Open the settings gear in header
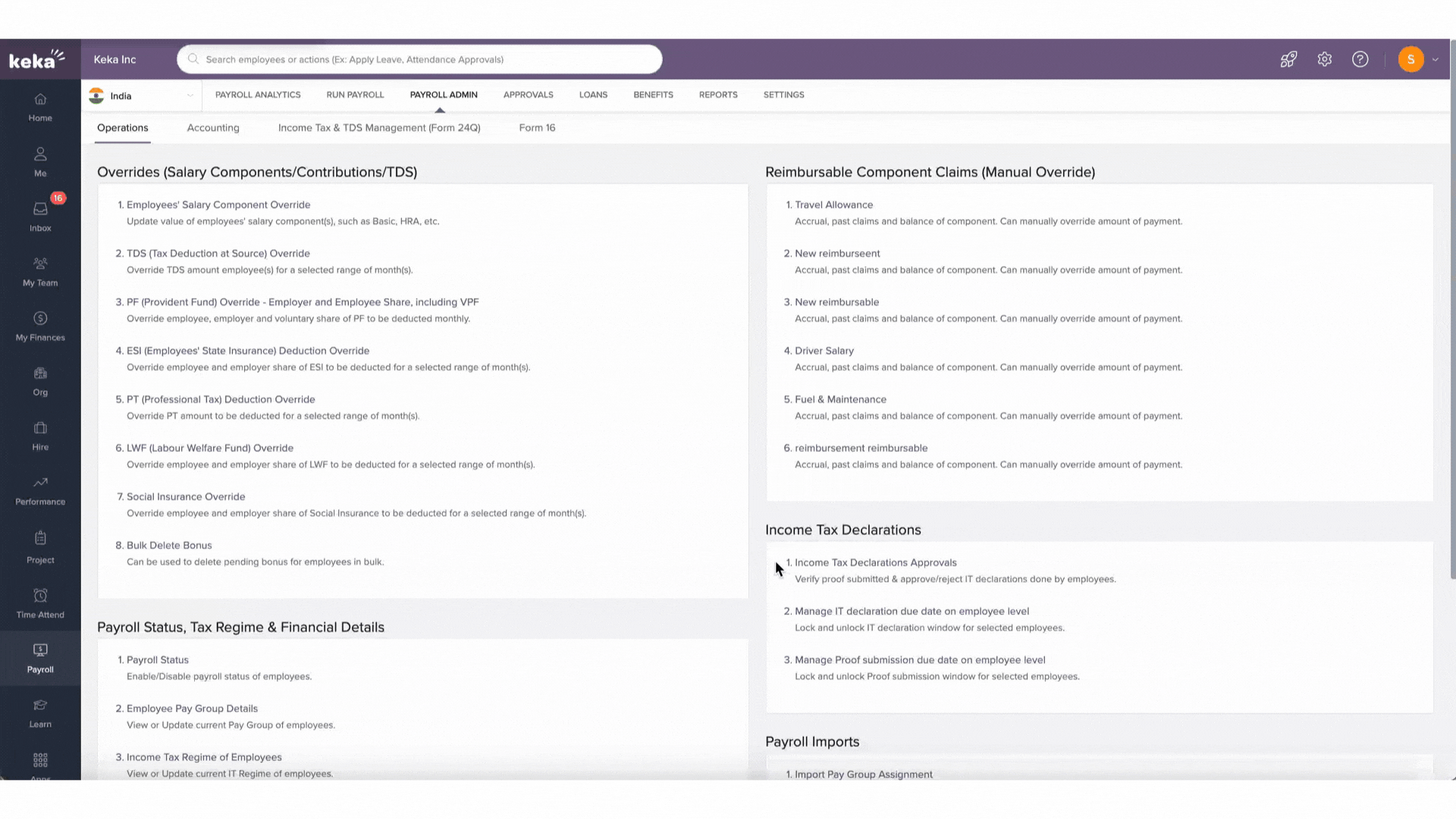The width and height of the screenshot is (1456, 819). click(1324, 59)
